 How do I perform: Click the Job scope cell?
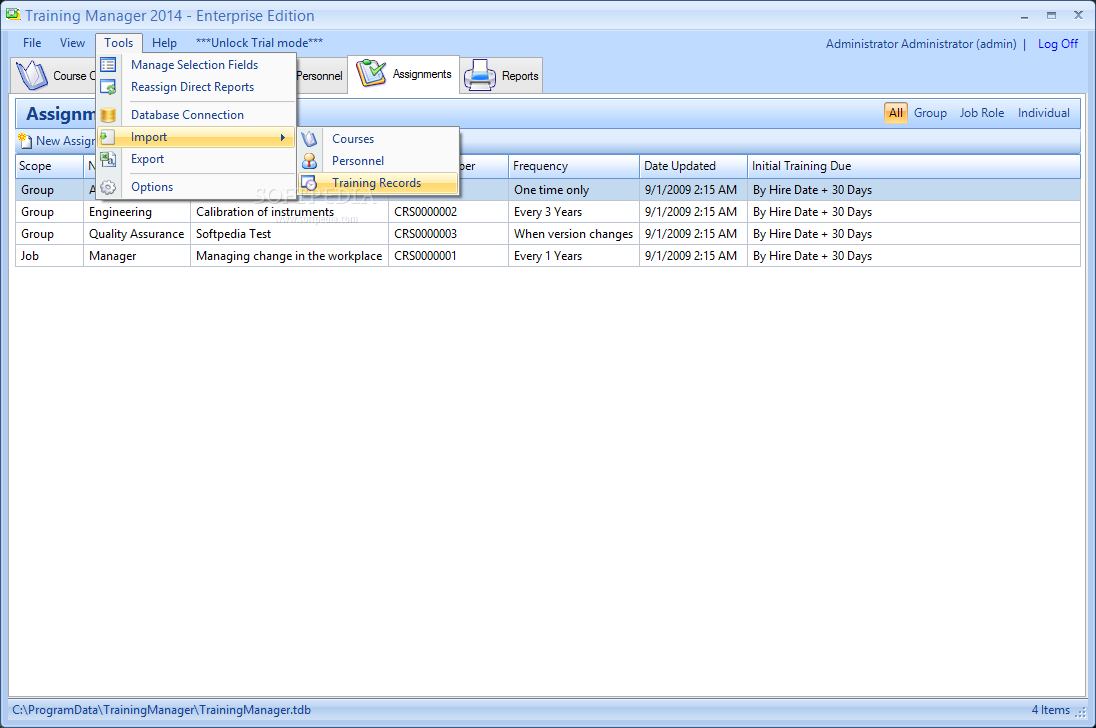49,256
